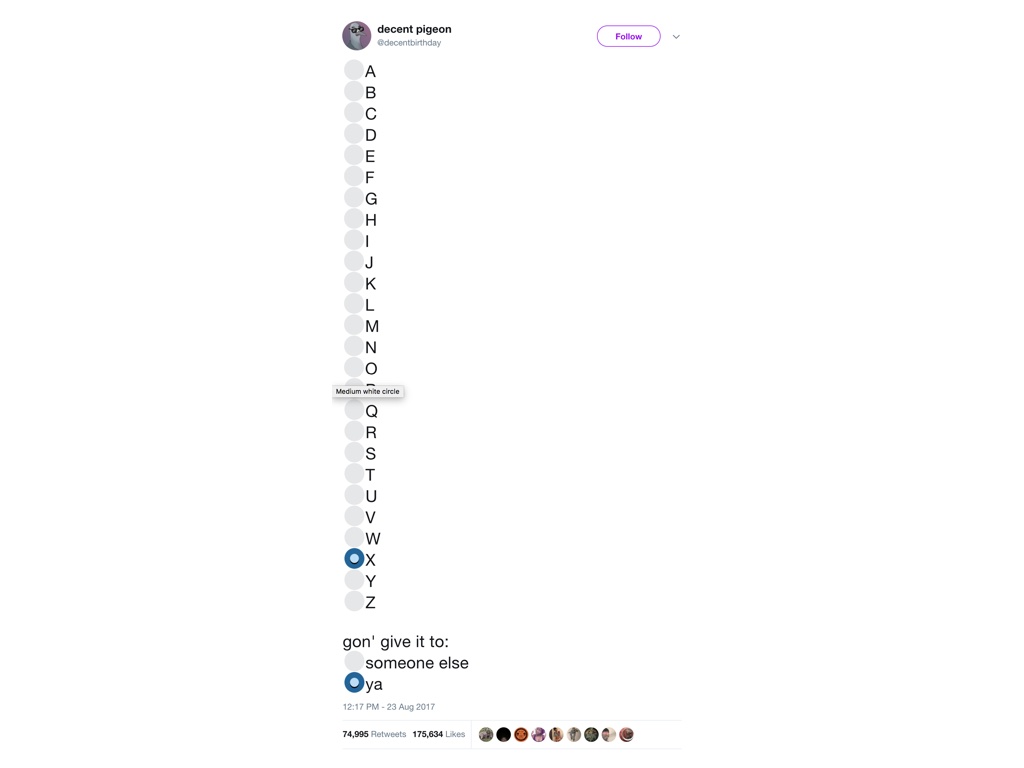Open the 12:17 PM tweet timestamp
The width and height of the screenshot is (1024, 768).
pyautogui.click(x=389, y=707)
